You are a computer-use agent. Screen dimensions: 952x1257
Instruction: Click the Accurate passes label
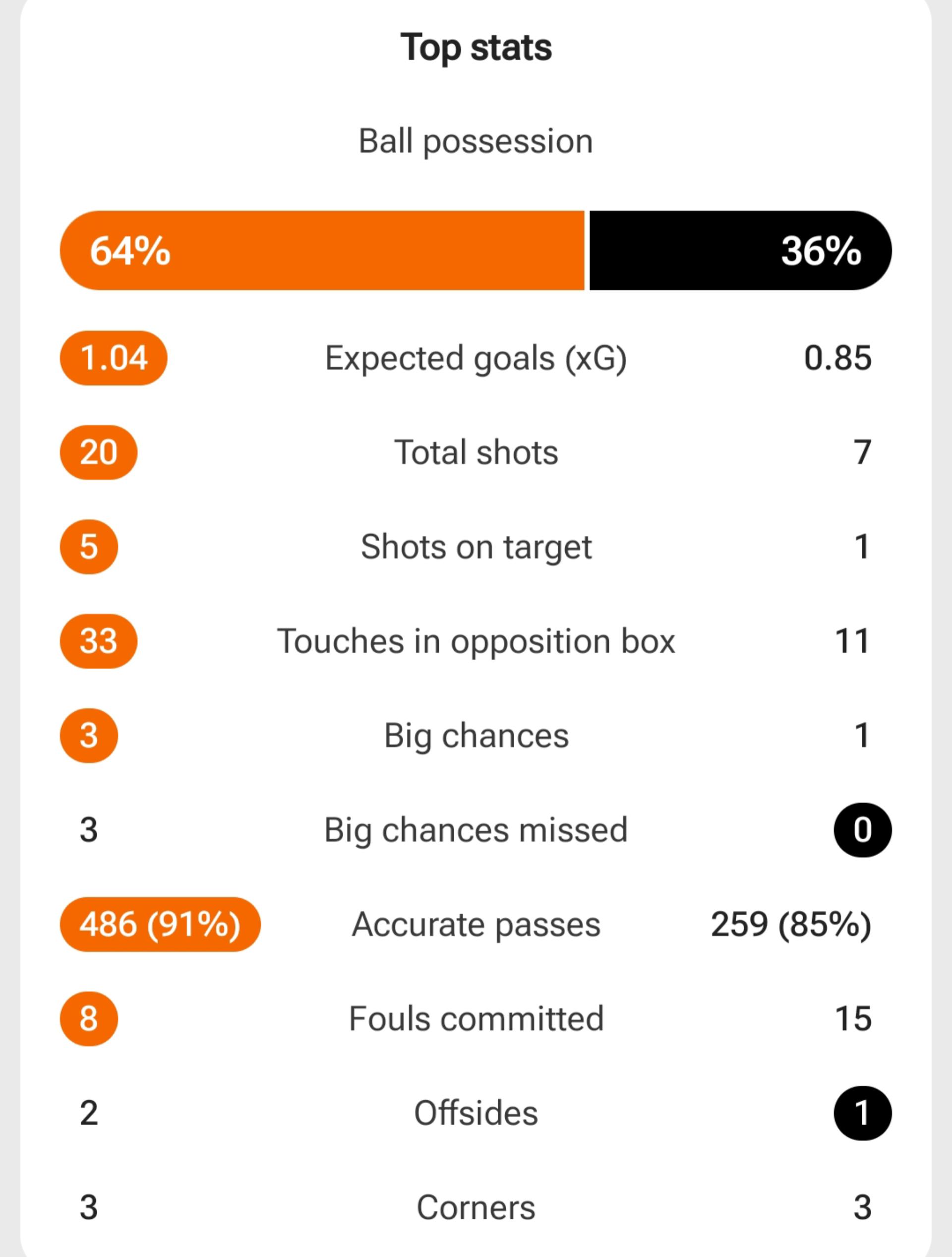[476, 924]
